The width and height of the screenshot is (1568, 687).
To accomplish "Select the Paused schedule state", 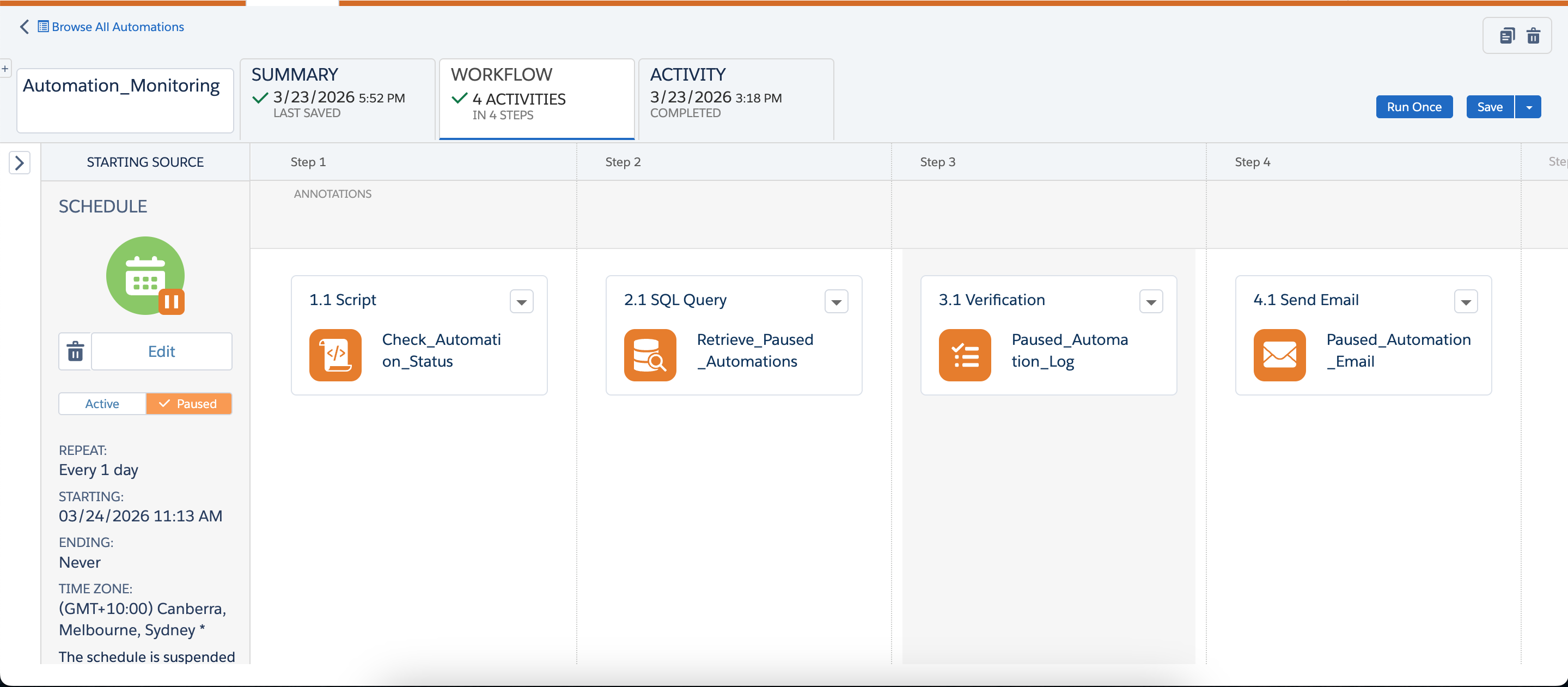I will pyautogui.click(x=188, y=404).
